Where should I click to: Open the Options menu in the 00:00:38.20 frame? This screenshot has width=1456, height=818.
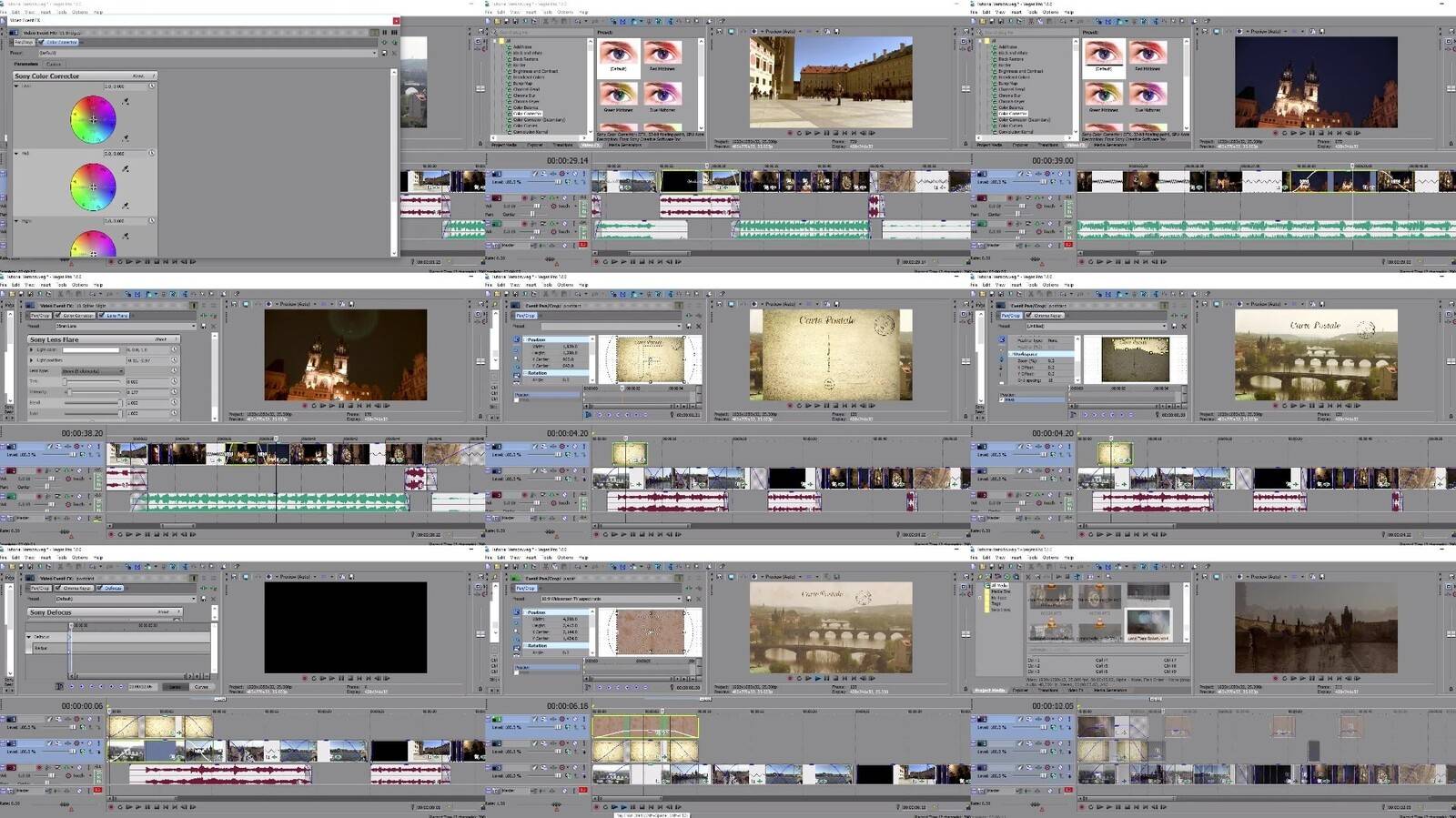(x=80, y=285)
